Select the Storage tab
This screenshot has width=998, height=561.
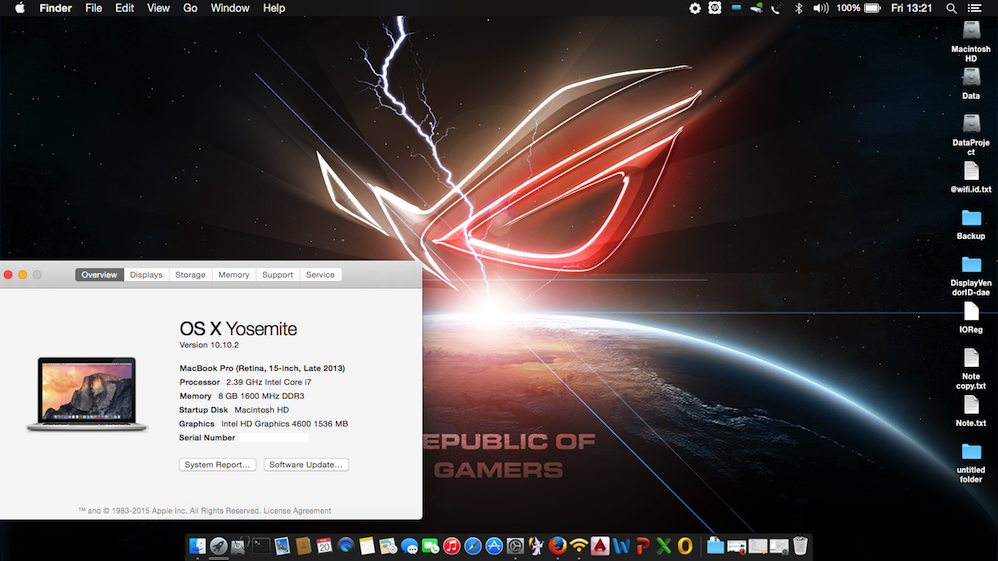pyautogui.click(x=190, y=275)
